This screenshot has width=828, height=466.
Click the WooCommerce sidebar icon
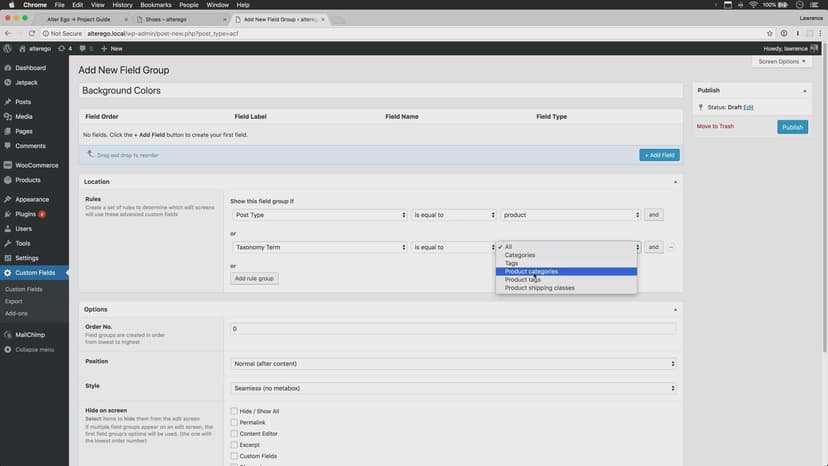click(8, 165)
